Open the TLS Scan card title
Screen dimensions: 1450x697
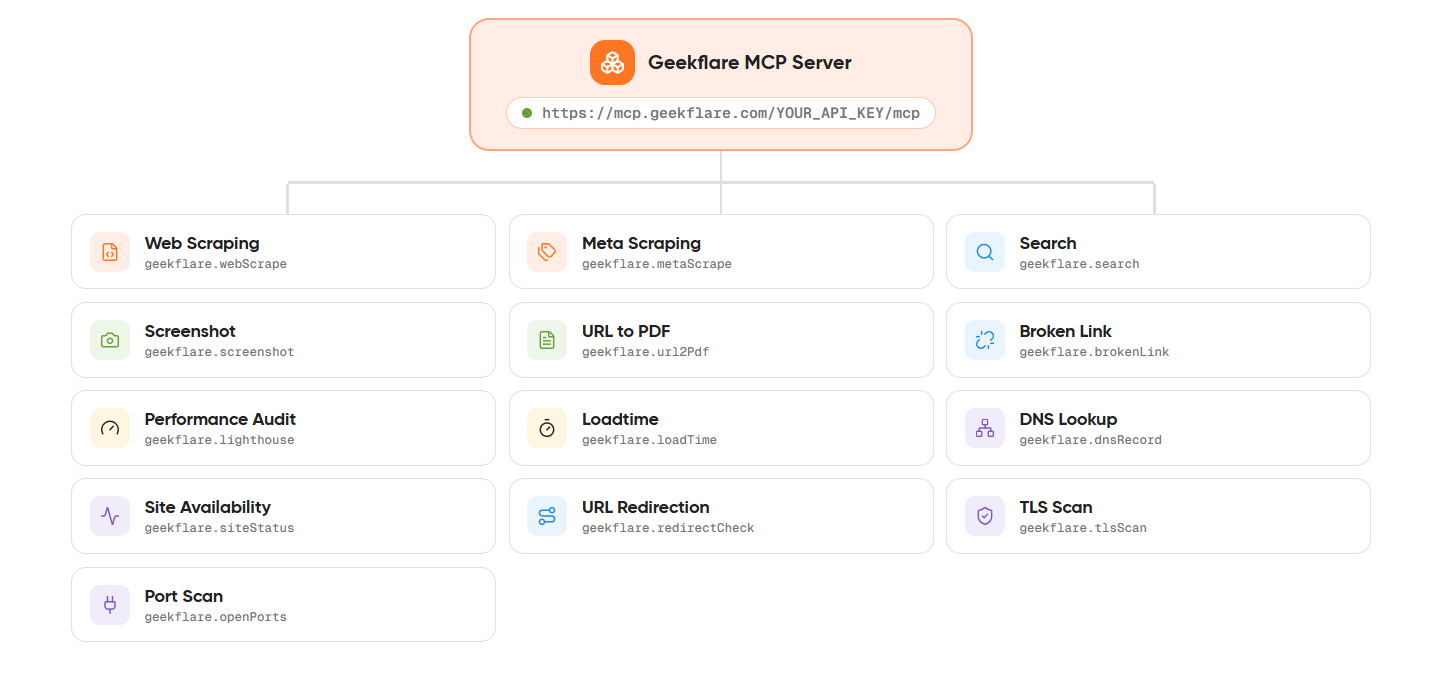coord(1056,507)
